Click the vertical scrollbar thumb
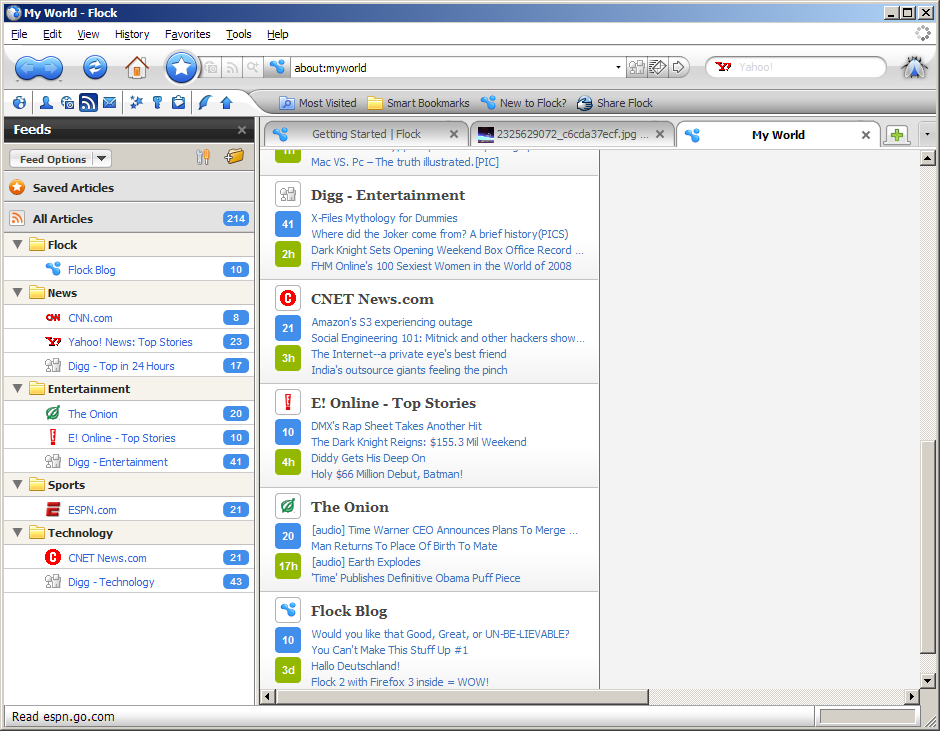This screenshot has height=731, width=940. pyautogui.click(x=927, y=546)
